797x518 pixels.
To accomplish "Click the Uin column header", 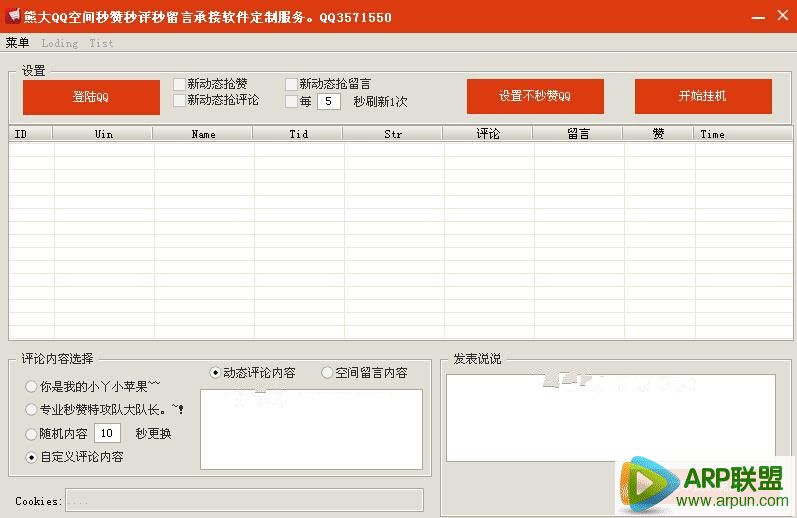I will 103,134.
